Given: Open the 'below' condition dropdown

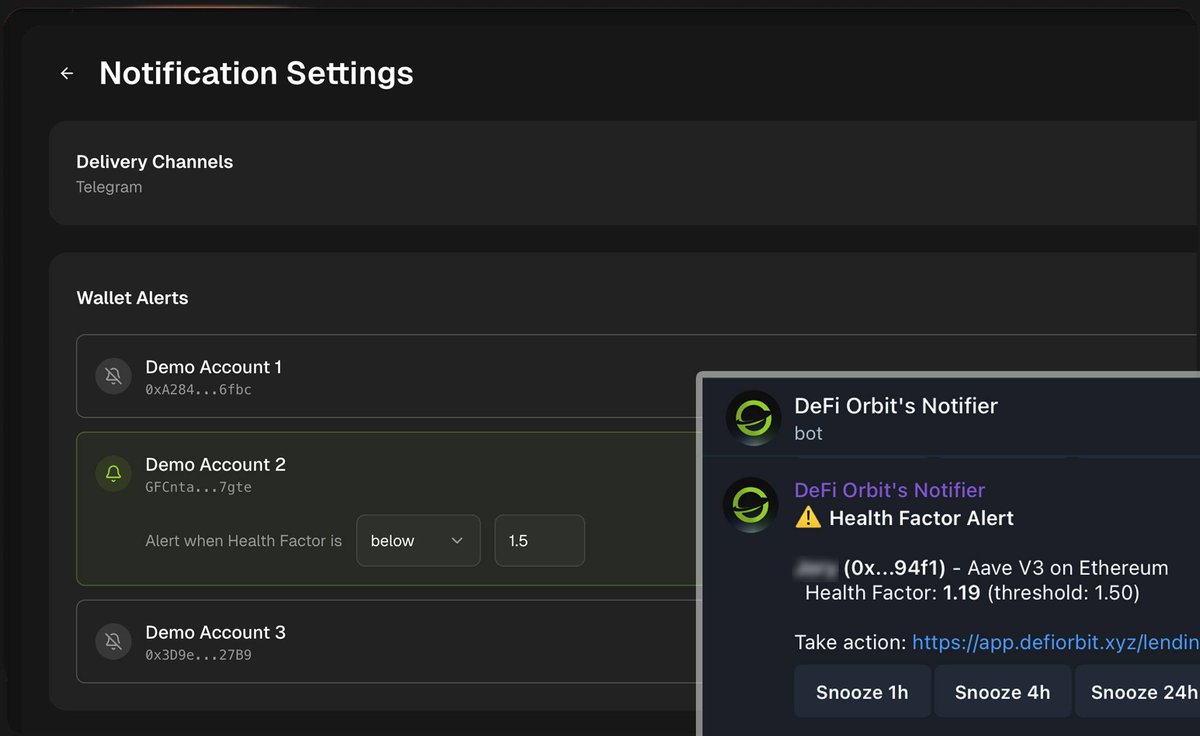Looking at the screenshot, I should coord(418,541).
